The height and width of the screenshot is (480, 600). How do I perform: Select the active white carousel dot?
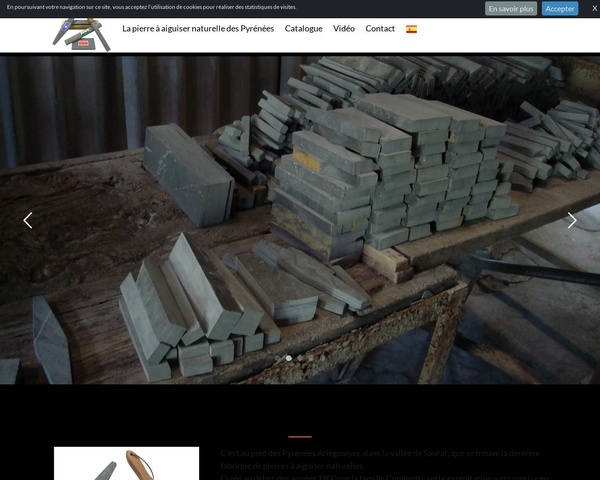289,358
